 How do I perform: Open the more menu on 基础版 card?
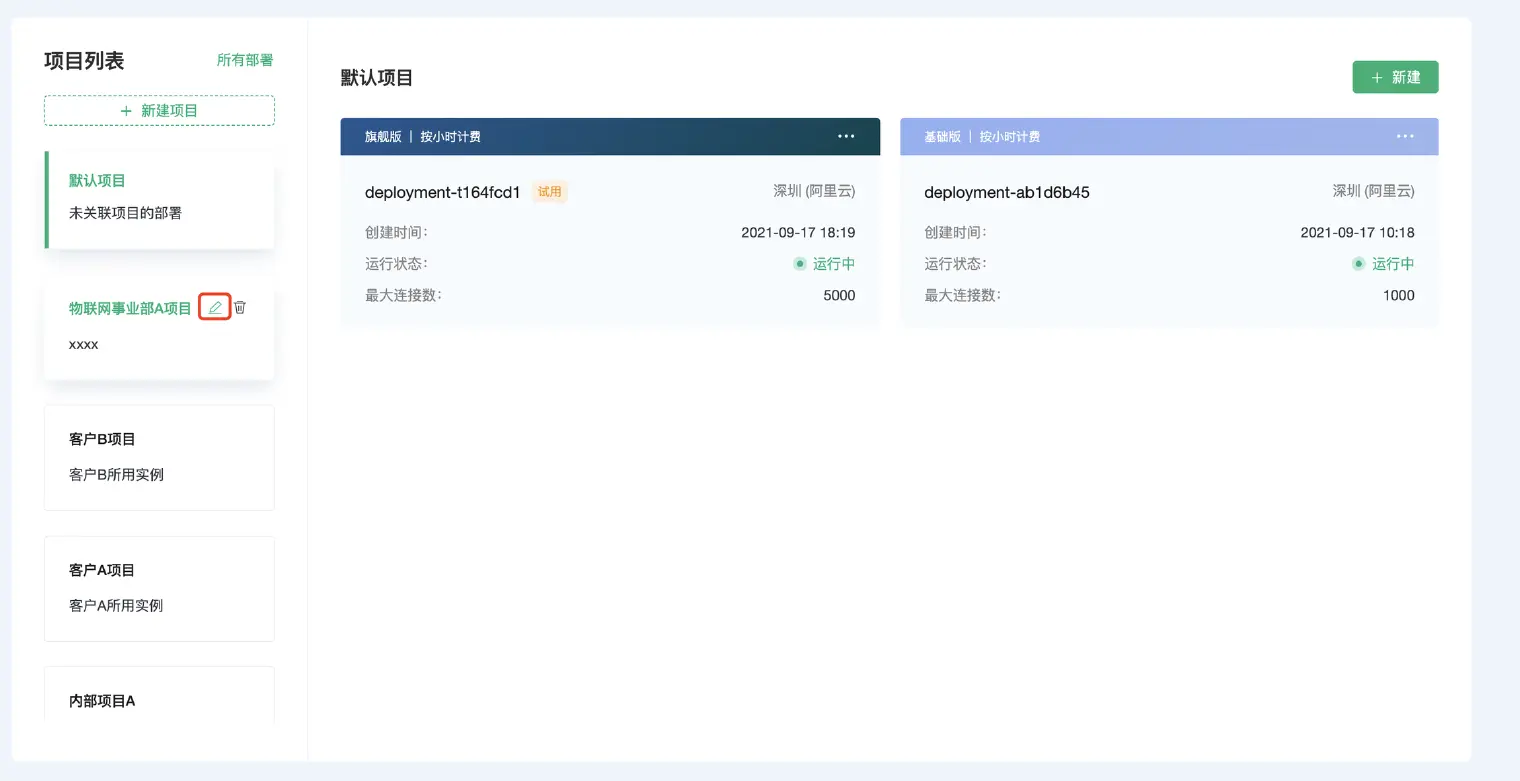coord(1405,136)
